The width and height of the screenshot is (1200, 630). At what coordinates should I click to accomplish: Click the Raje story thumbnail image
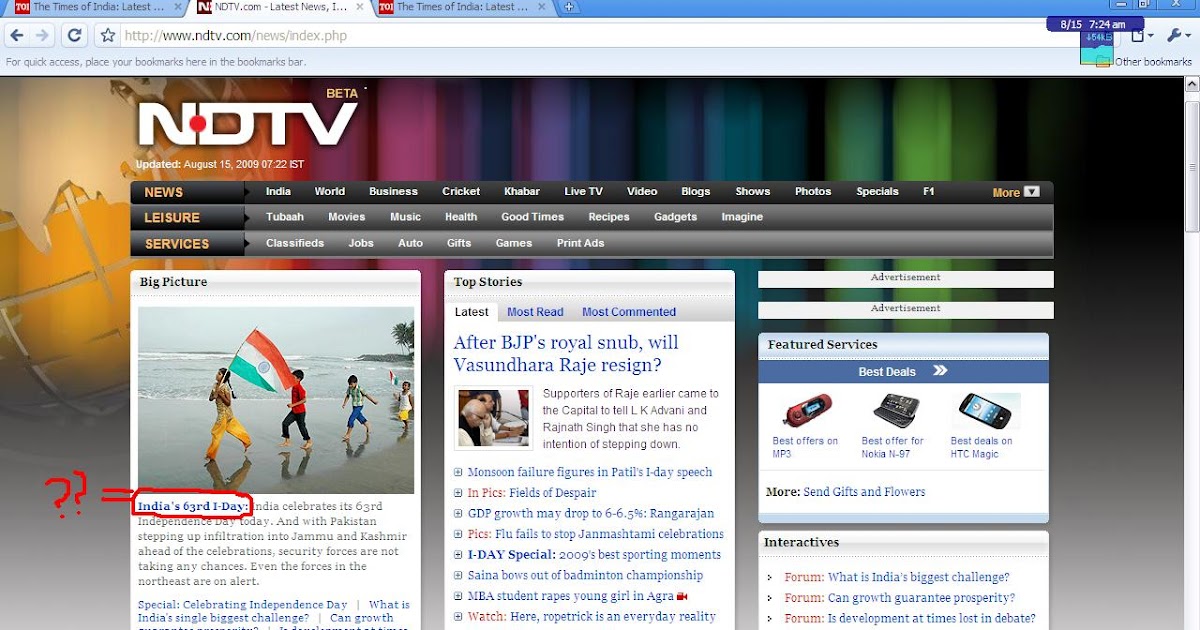click(493, 418)
